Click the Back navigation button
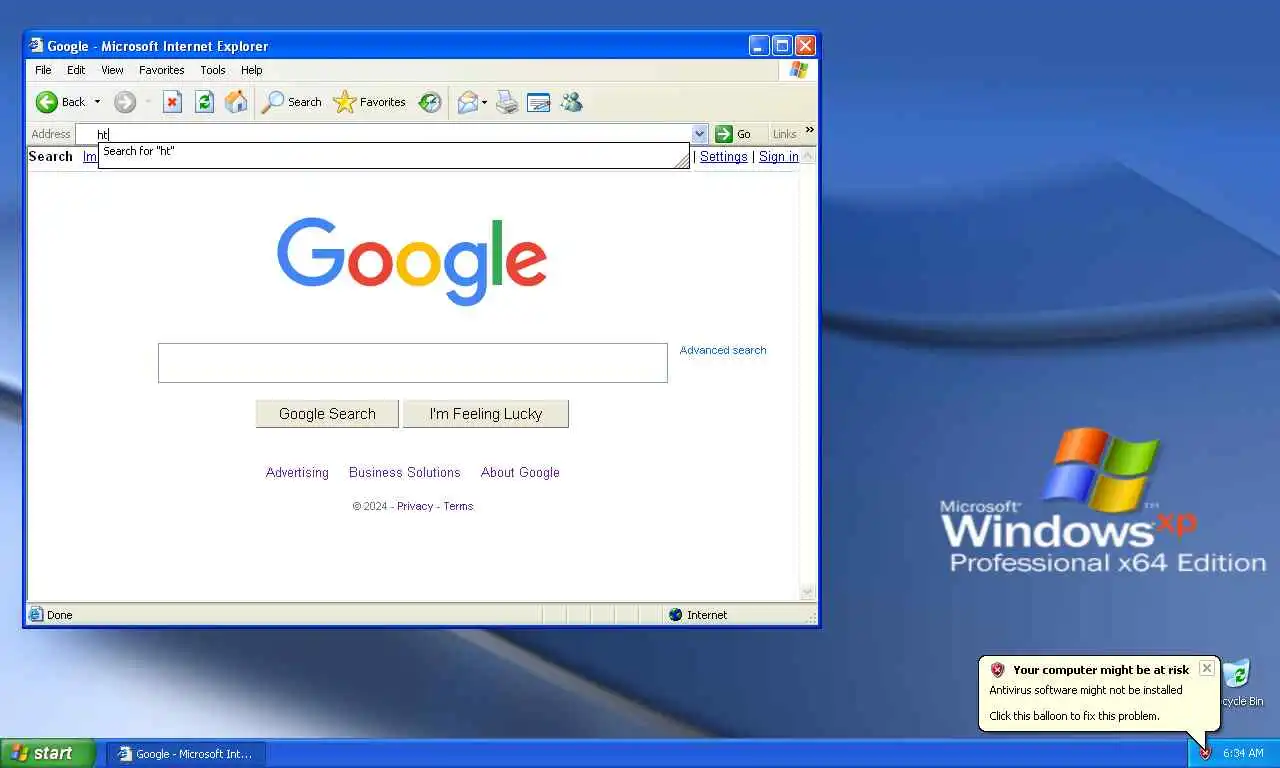This screenshot has height=768, width=1280. [60, 102]
